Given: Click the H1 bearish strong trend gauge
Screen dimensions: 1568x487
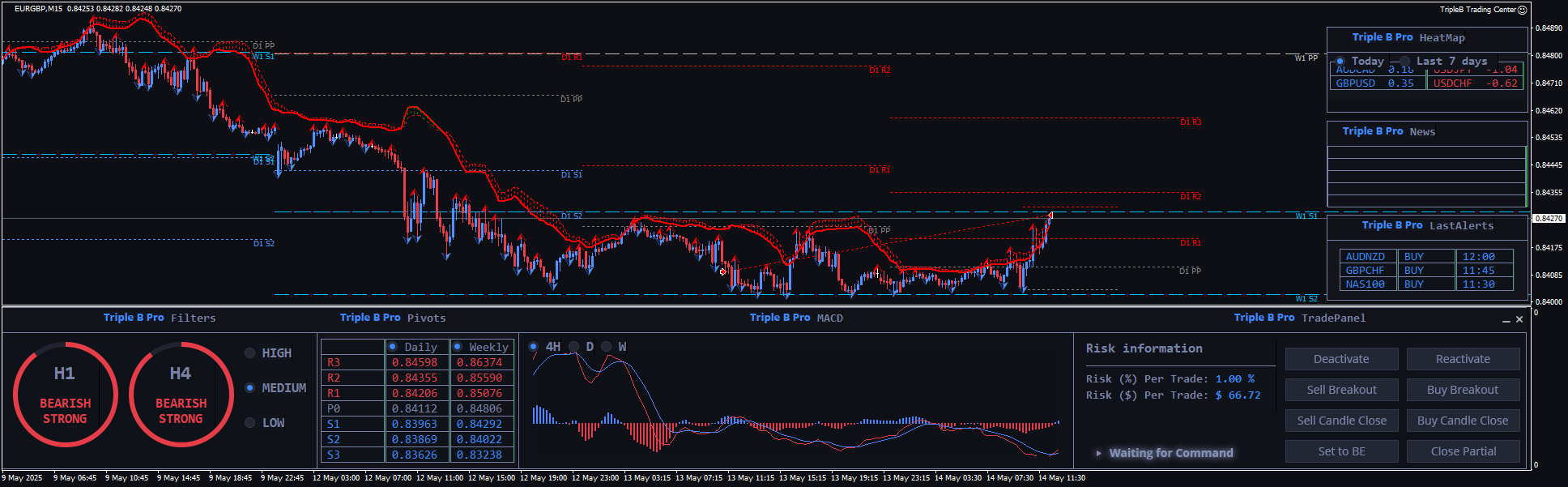Looking at the screenshot, I should (x=65, y=395).
